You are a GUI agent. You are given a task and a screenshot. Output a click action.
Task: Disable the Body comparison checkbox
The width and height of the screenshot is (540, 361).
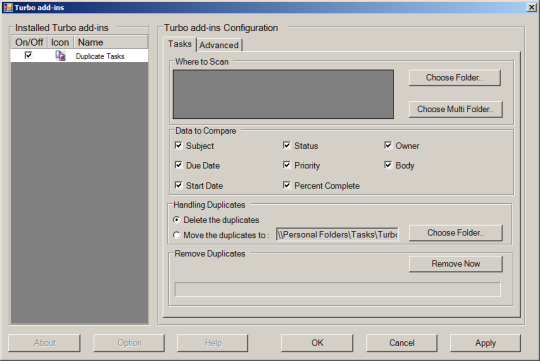[x=388, y=165]
